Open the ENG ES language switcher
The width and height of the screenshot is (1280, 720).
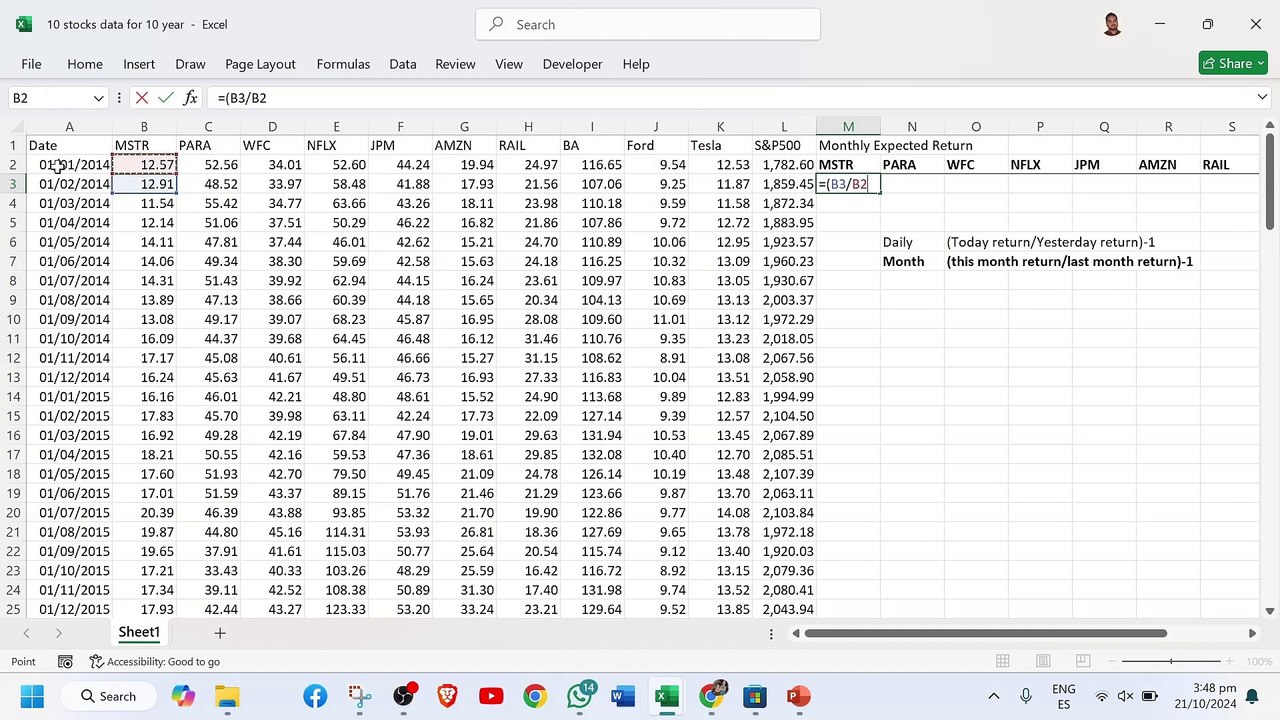tap(1064, 696)
